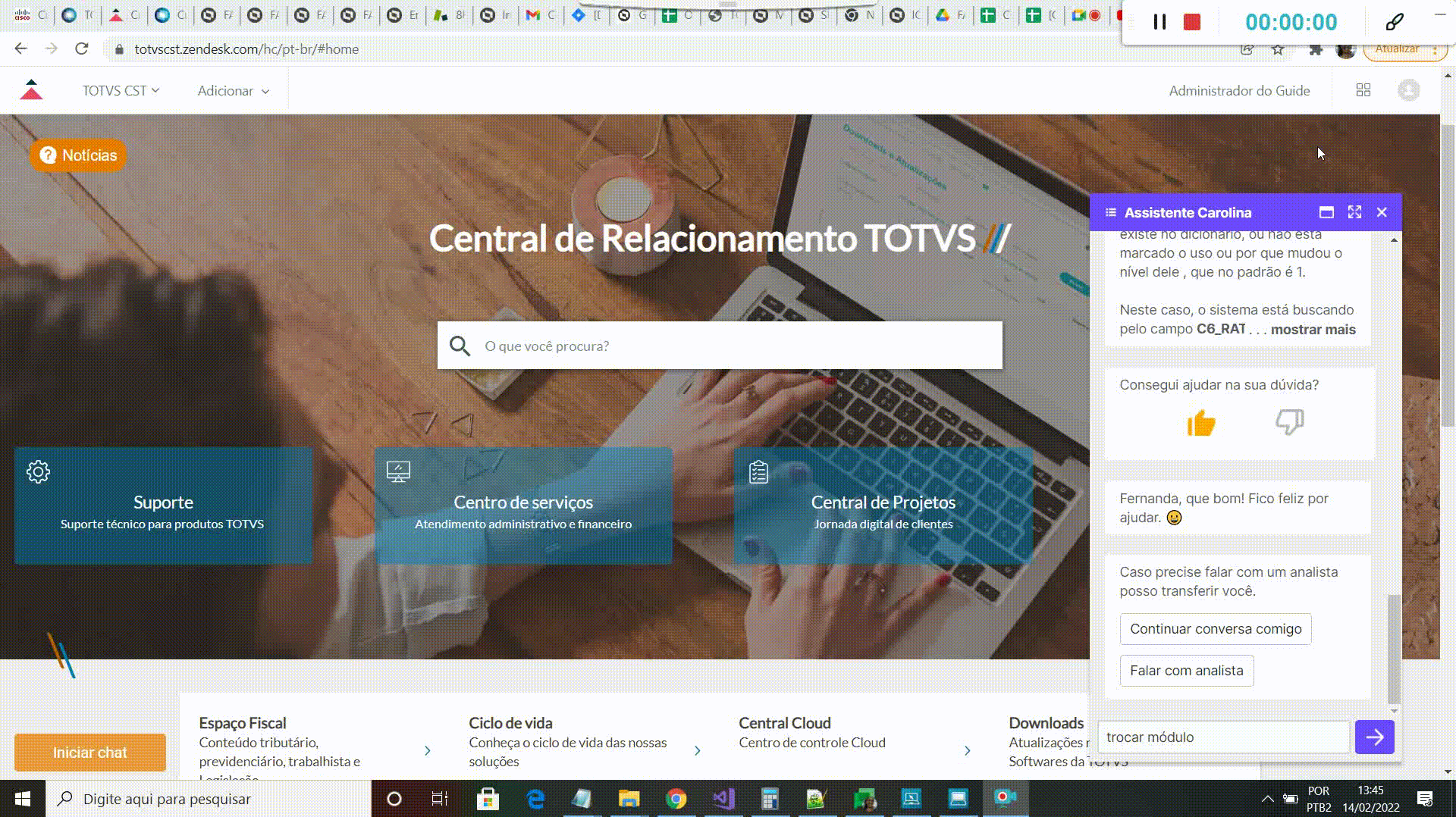Open the Windows notification center
The height and width of the screenshot is (817, 1456).
(x=1425, y=798)
